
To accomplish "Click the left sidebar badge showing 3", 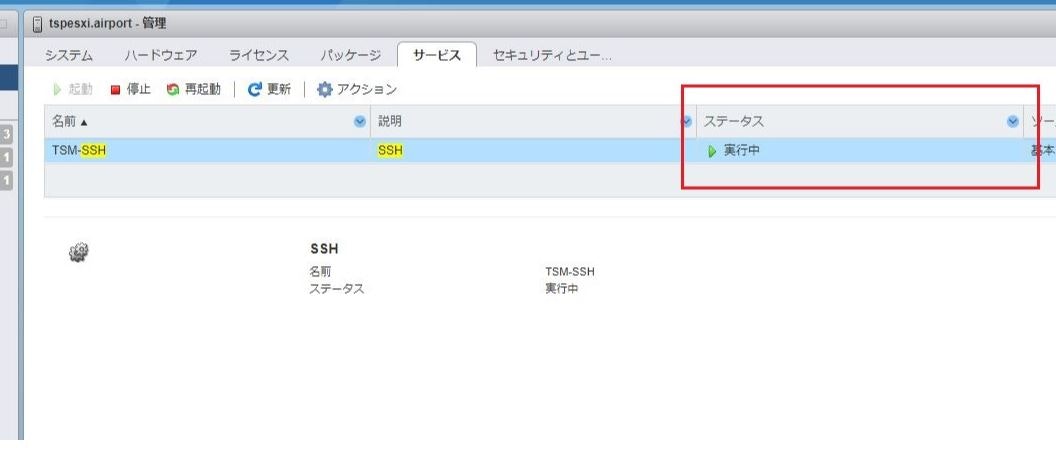I will pos(6,135).
